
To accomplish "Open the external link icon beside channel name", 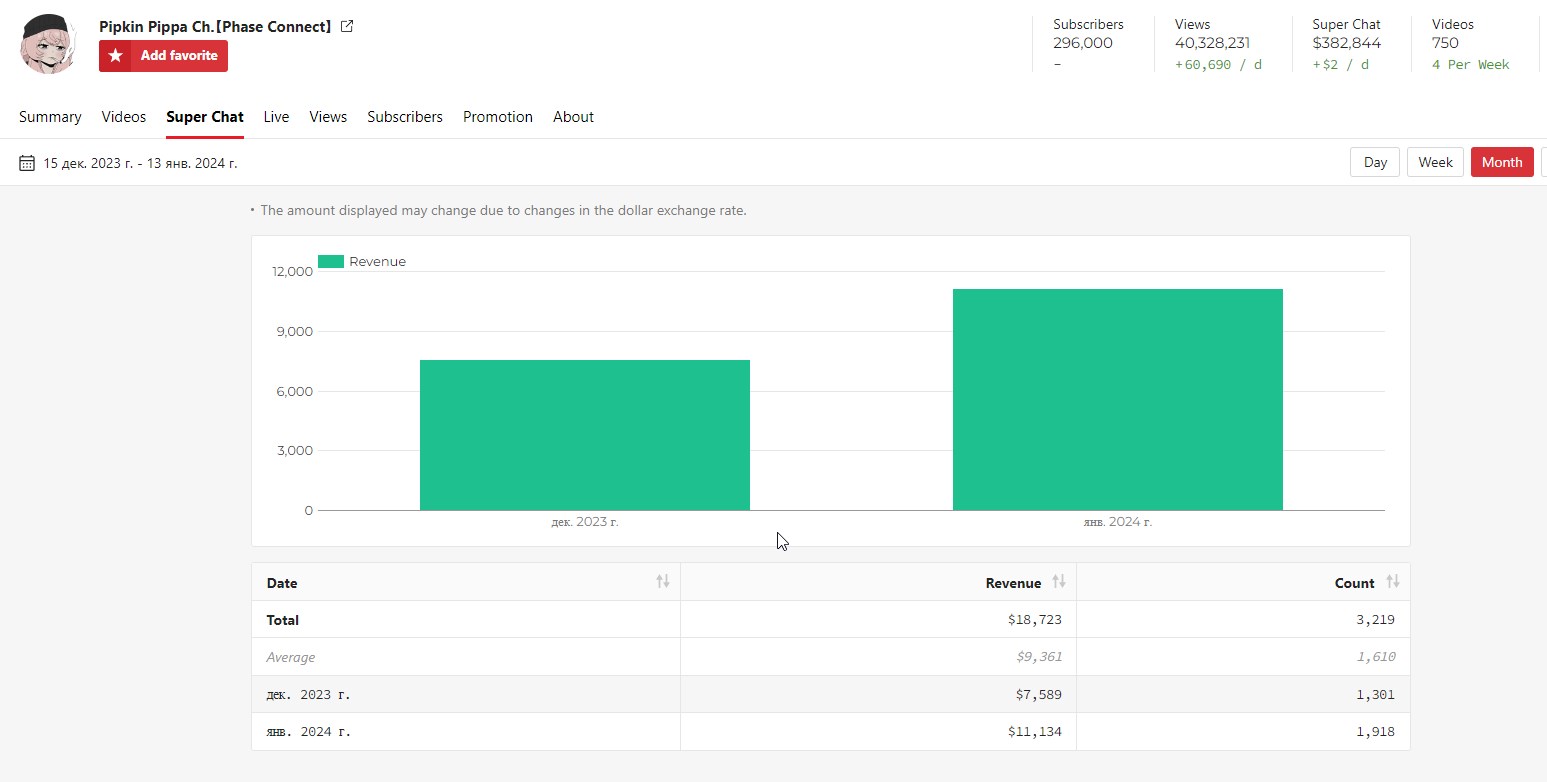I will 347,27.
